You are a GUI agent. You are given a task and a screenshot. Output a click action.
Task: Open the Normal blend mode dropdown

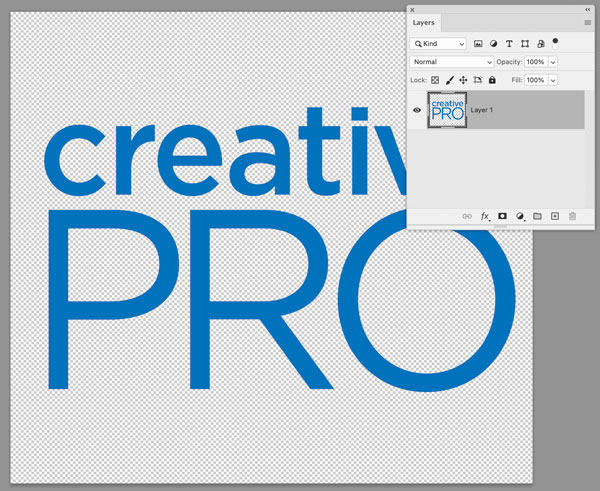452,62
